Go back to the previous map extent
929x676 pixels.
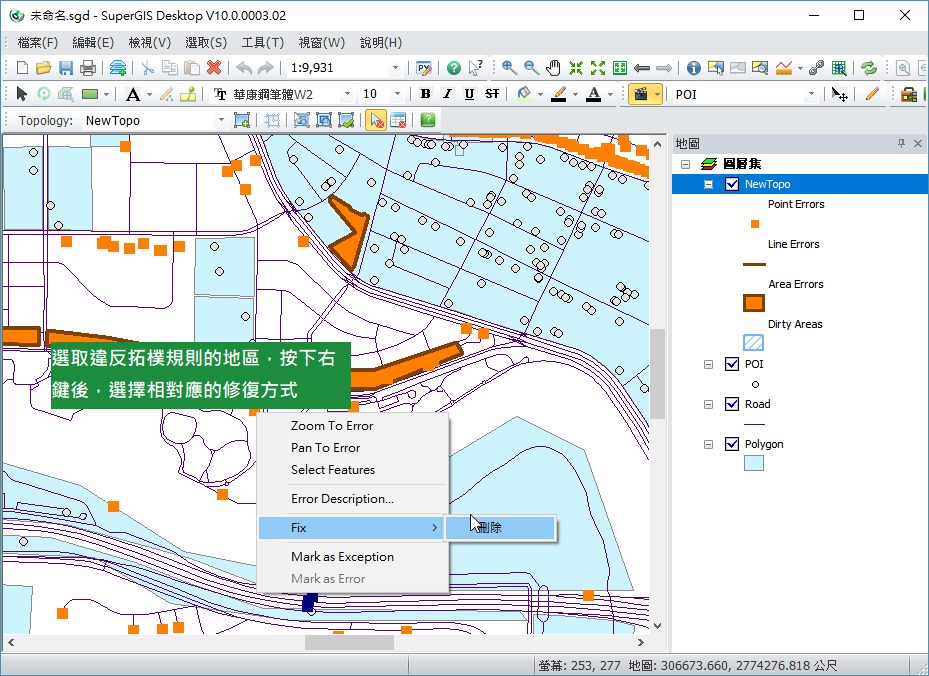tap(642, 68)
